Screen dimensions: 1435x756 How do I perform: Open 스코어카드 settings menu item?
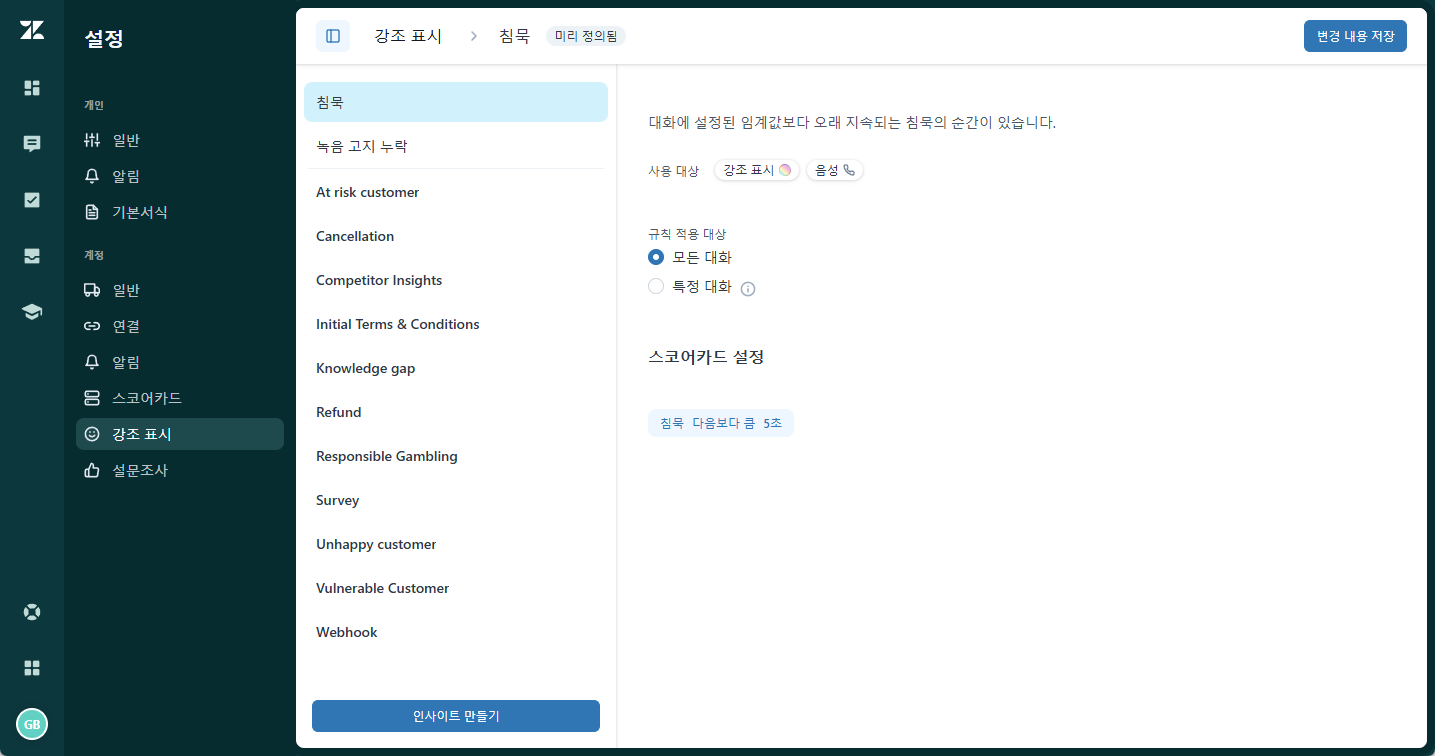pyautogui.click(x=180, y=398)
